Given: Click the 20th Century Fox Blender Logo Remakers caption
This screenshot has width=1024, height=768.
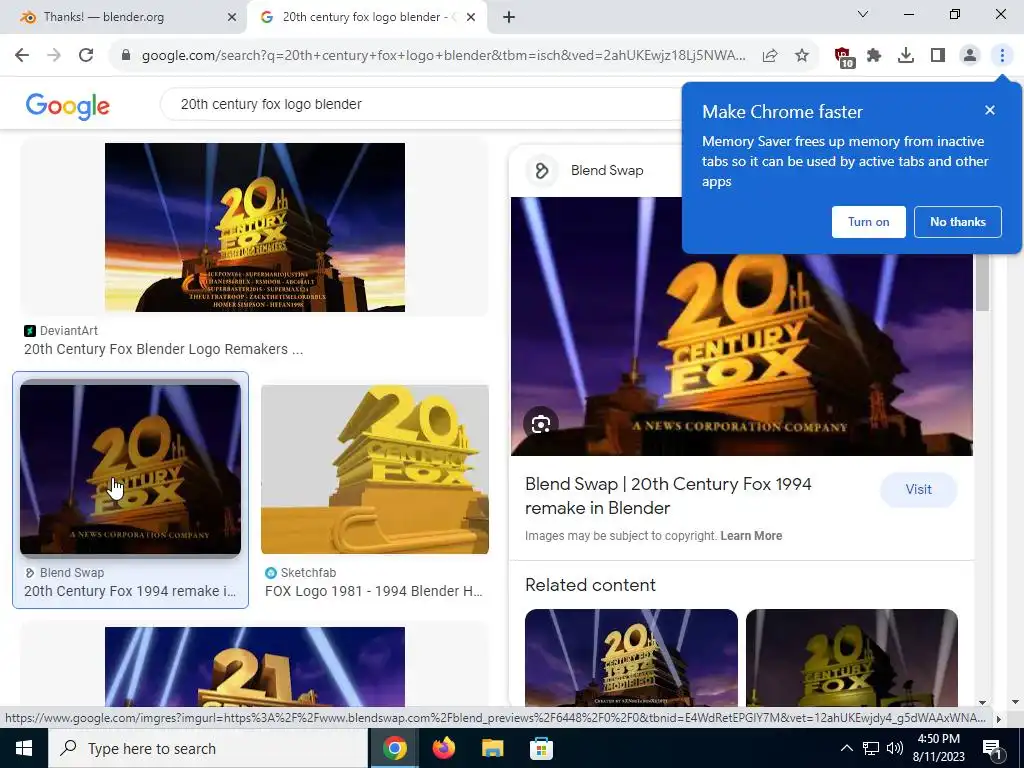Looking at the screenshot, I should pyautogui.click(x=163, y=349).
